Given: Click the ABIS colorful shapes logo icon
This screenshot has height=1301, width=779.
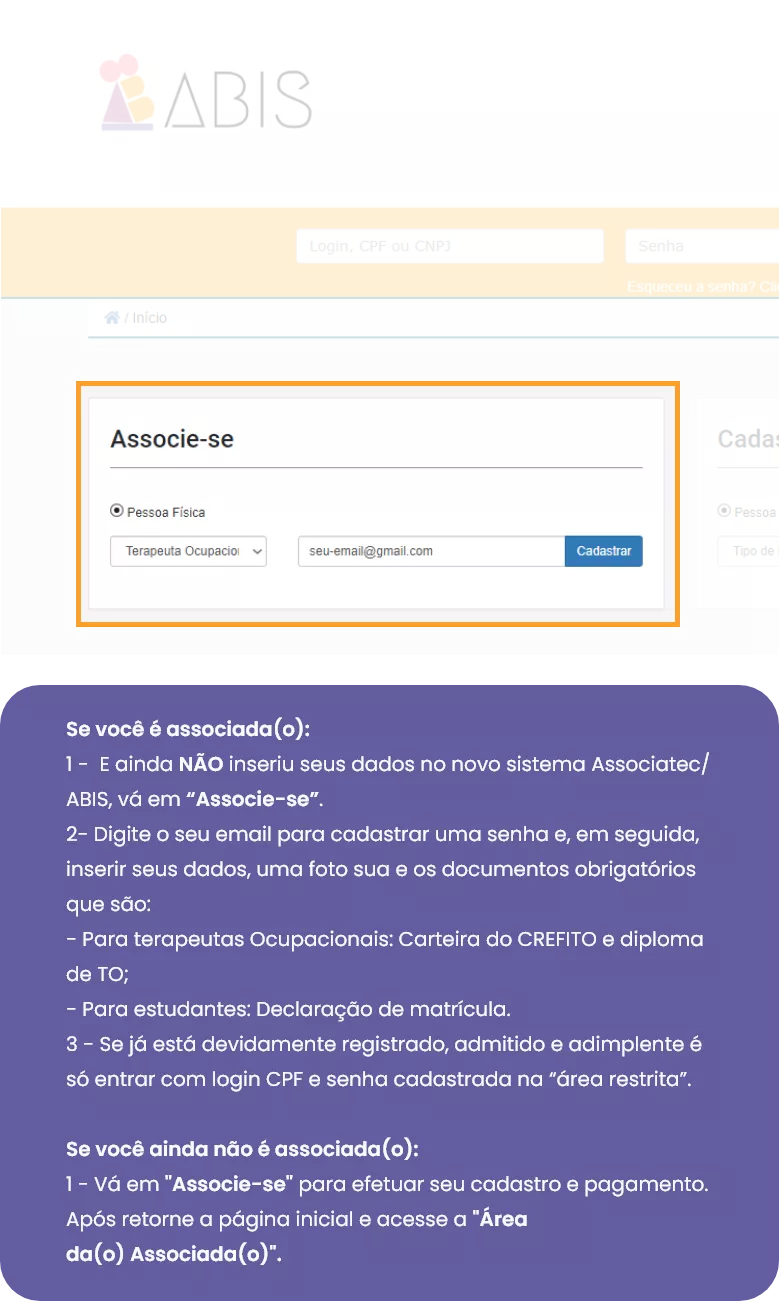Looking at the screenshot, I should pos(128,94).
